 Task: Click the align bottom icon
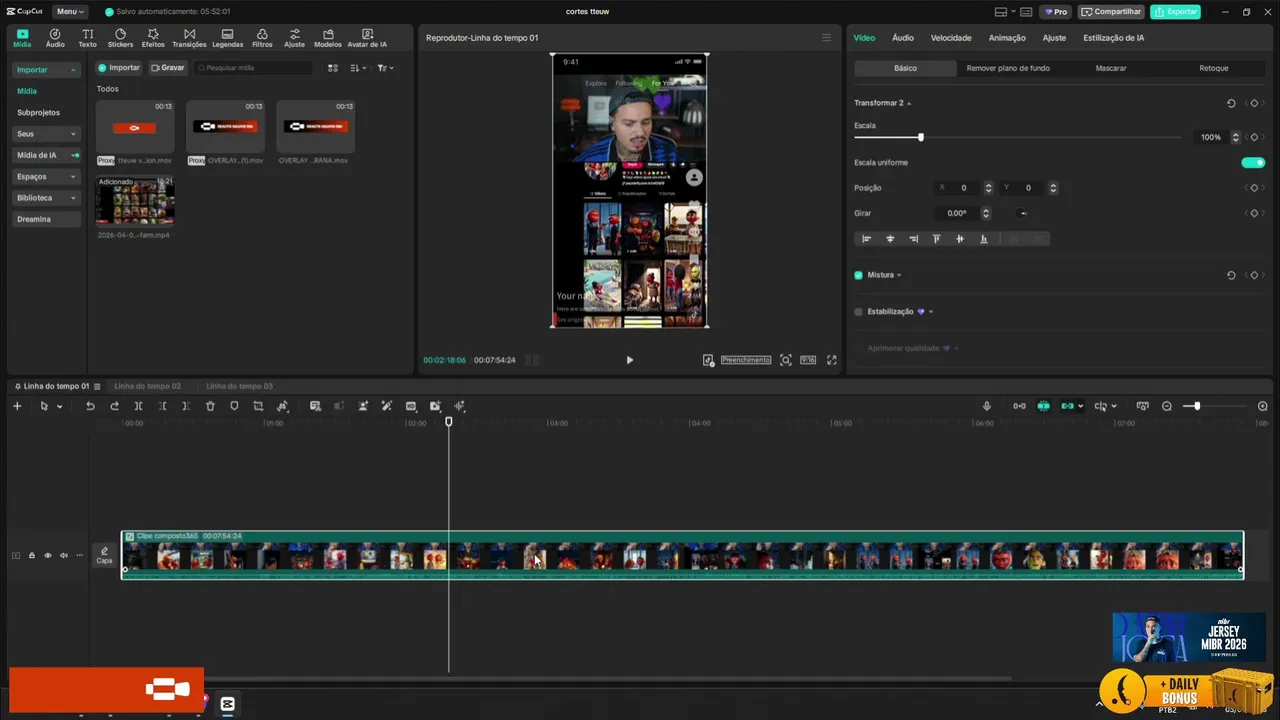[984, 239]
